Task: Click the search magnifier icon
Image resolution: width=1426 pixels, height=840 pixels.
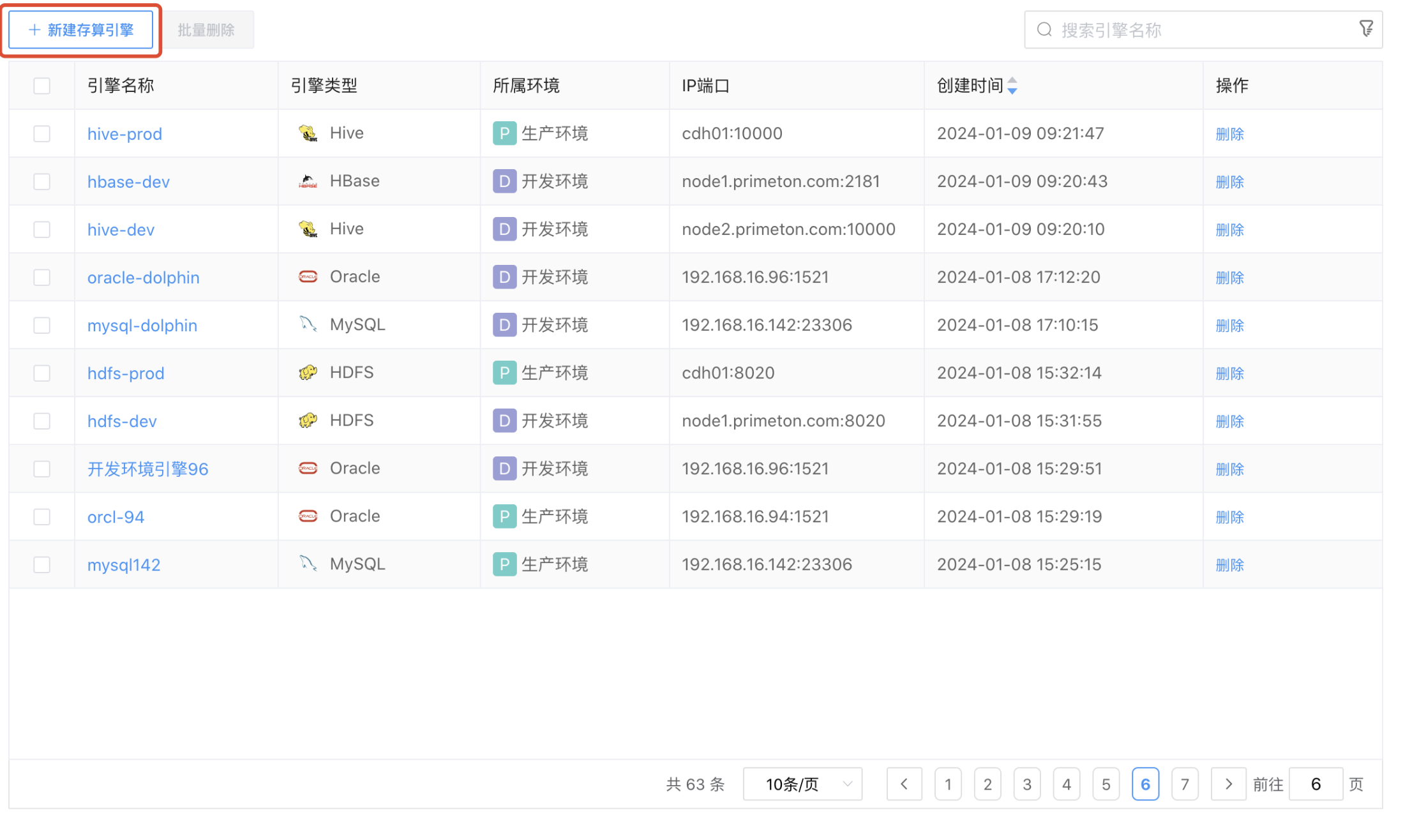Action: coord(1044,29)
